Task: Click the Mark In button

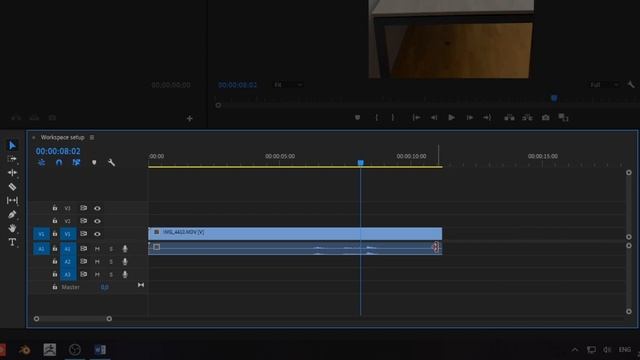Action: click(x=376, y=118)
